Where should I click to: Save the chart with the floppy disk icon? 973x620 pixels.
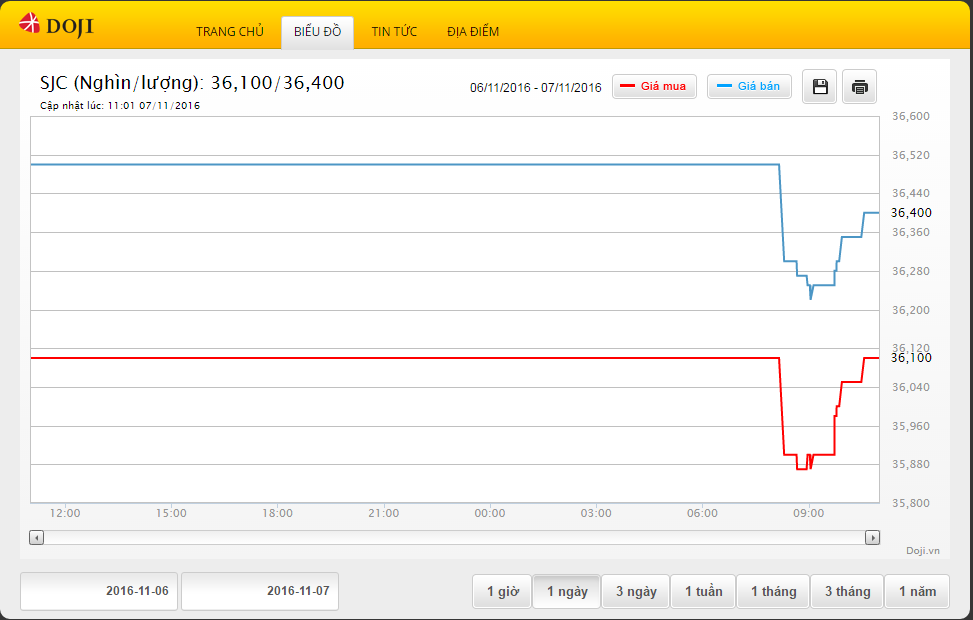pyautogui.click(x=820, y=86)
